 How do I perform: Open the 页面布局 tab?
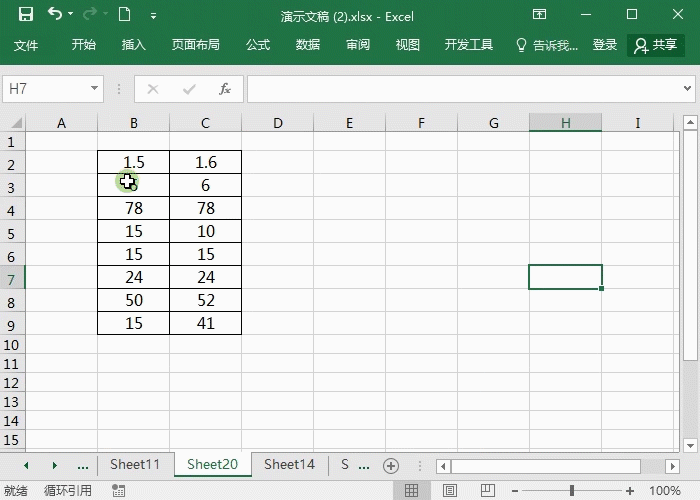(196, 45)
